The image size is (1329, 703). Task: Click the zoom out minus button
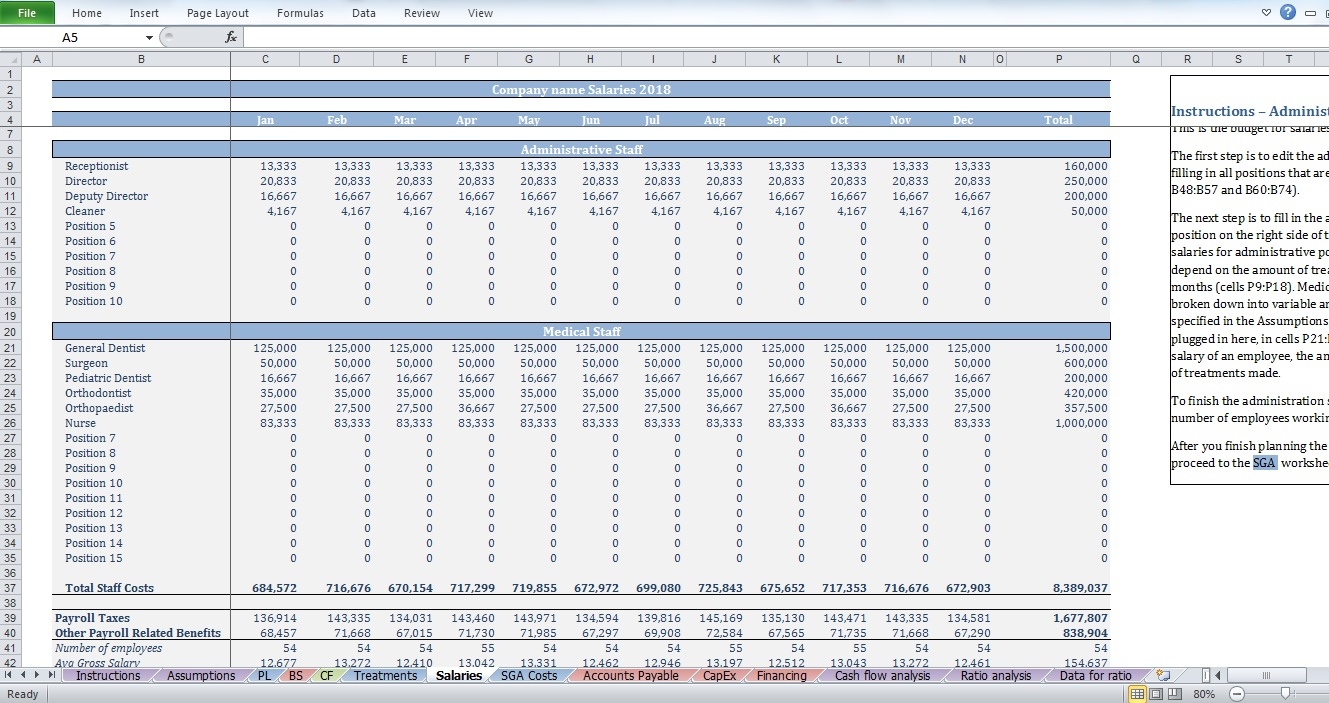pyautogui.click(x=1237, y=694)
